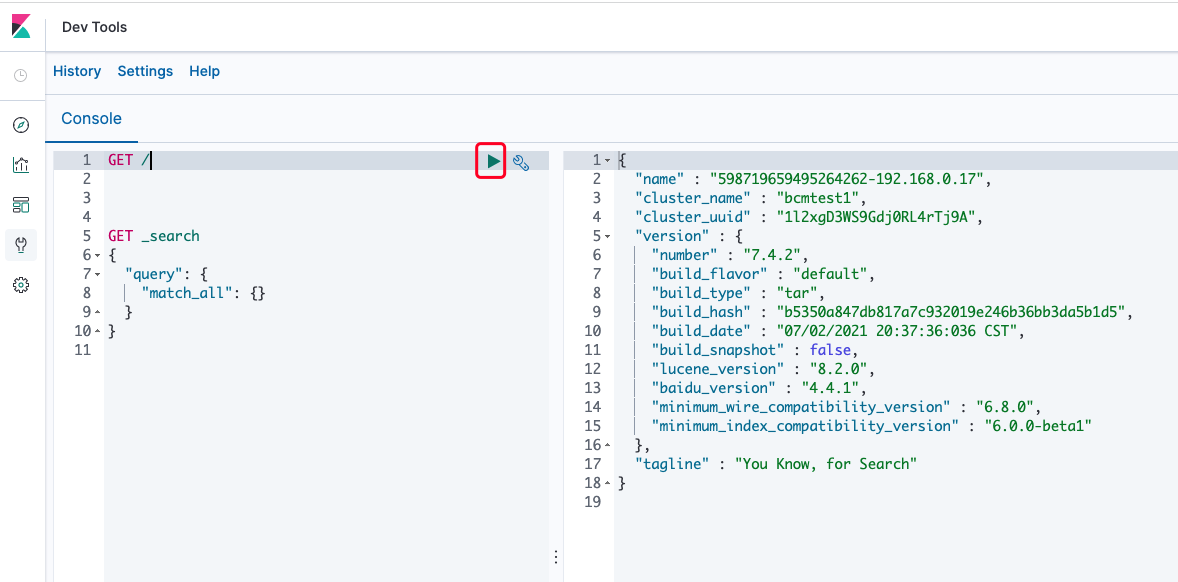Collapse the "version" object in response
1178x582 pixels.
[607, 237]
